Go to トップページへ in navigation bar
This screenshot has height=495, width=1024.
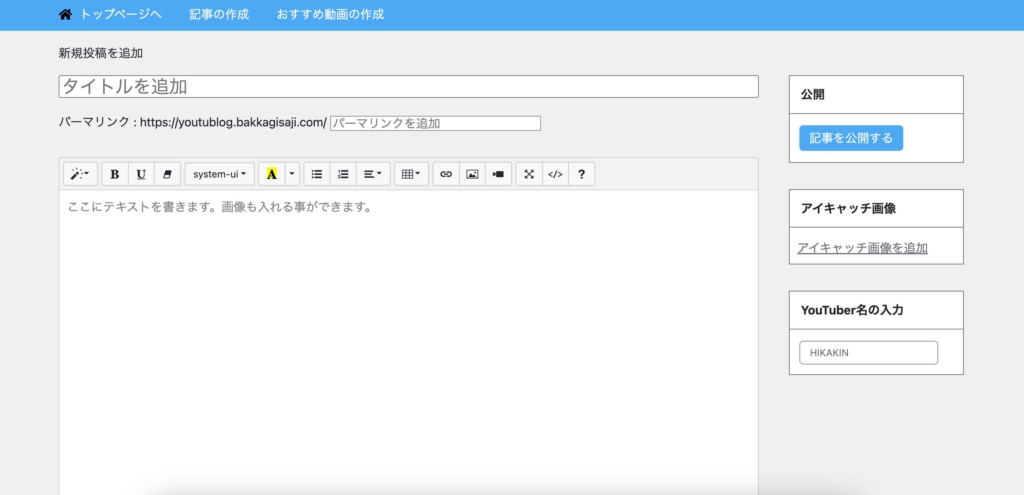[x=110, y=15]
